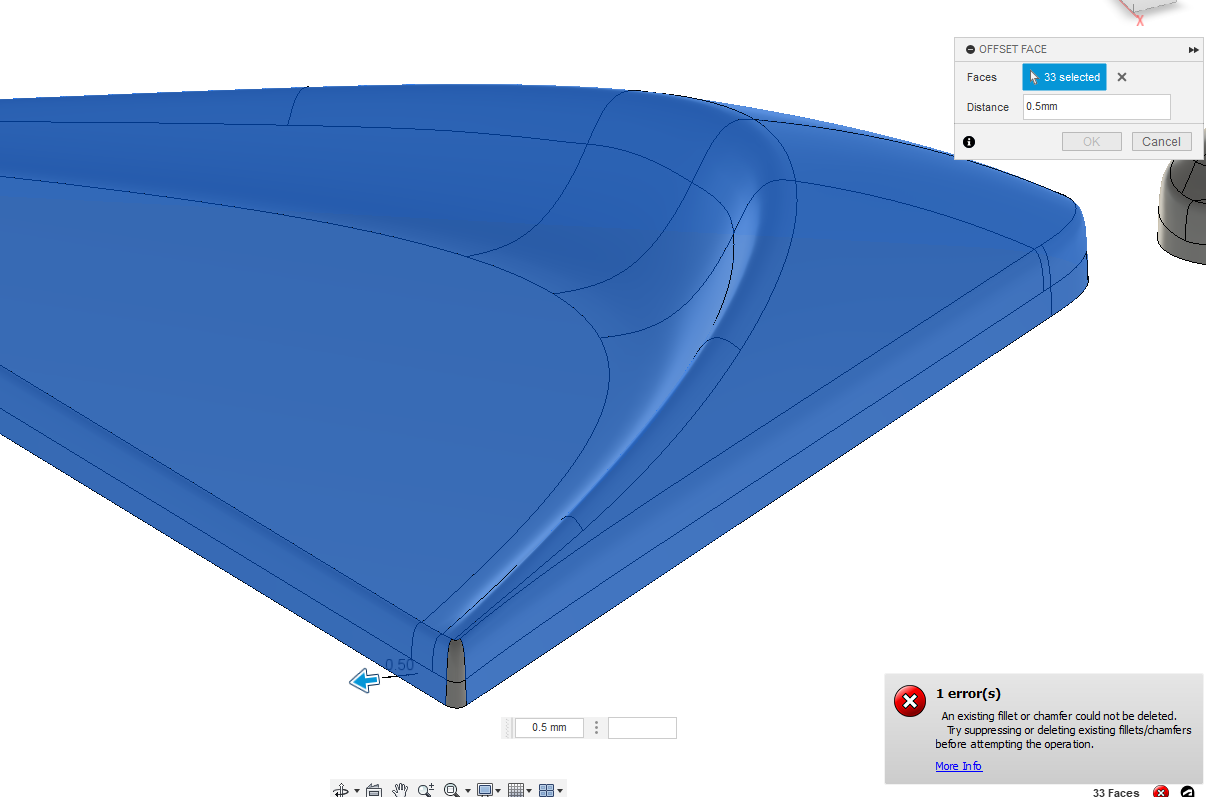Click double-arrow to expand dialog options

[1193, 49]
